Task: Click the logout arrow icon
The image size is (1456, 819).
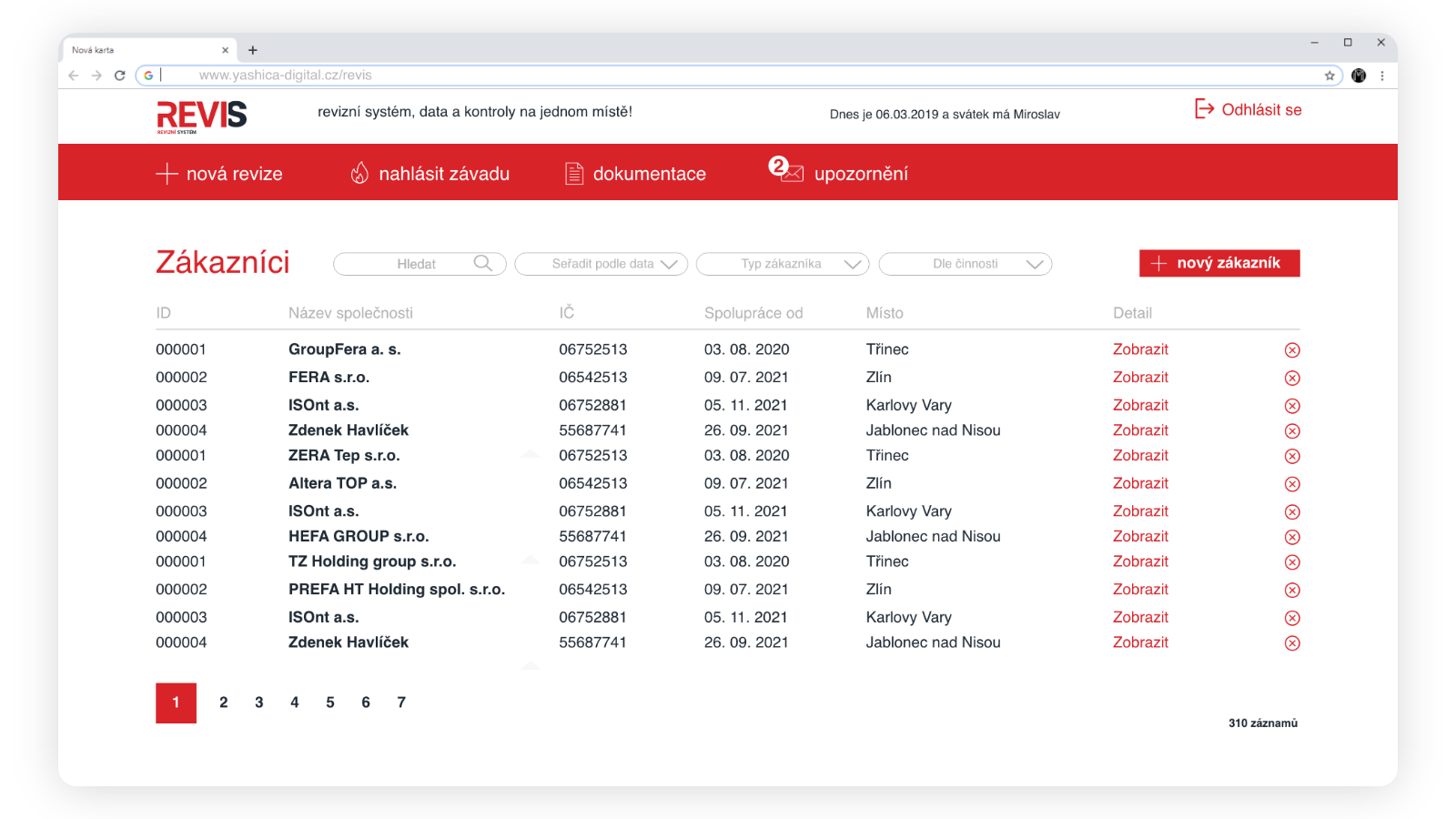Action: (x=1204, y=109)
